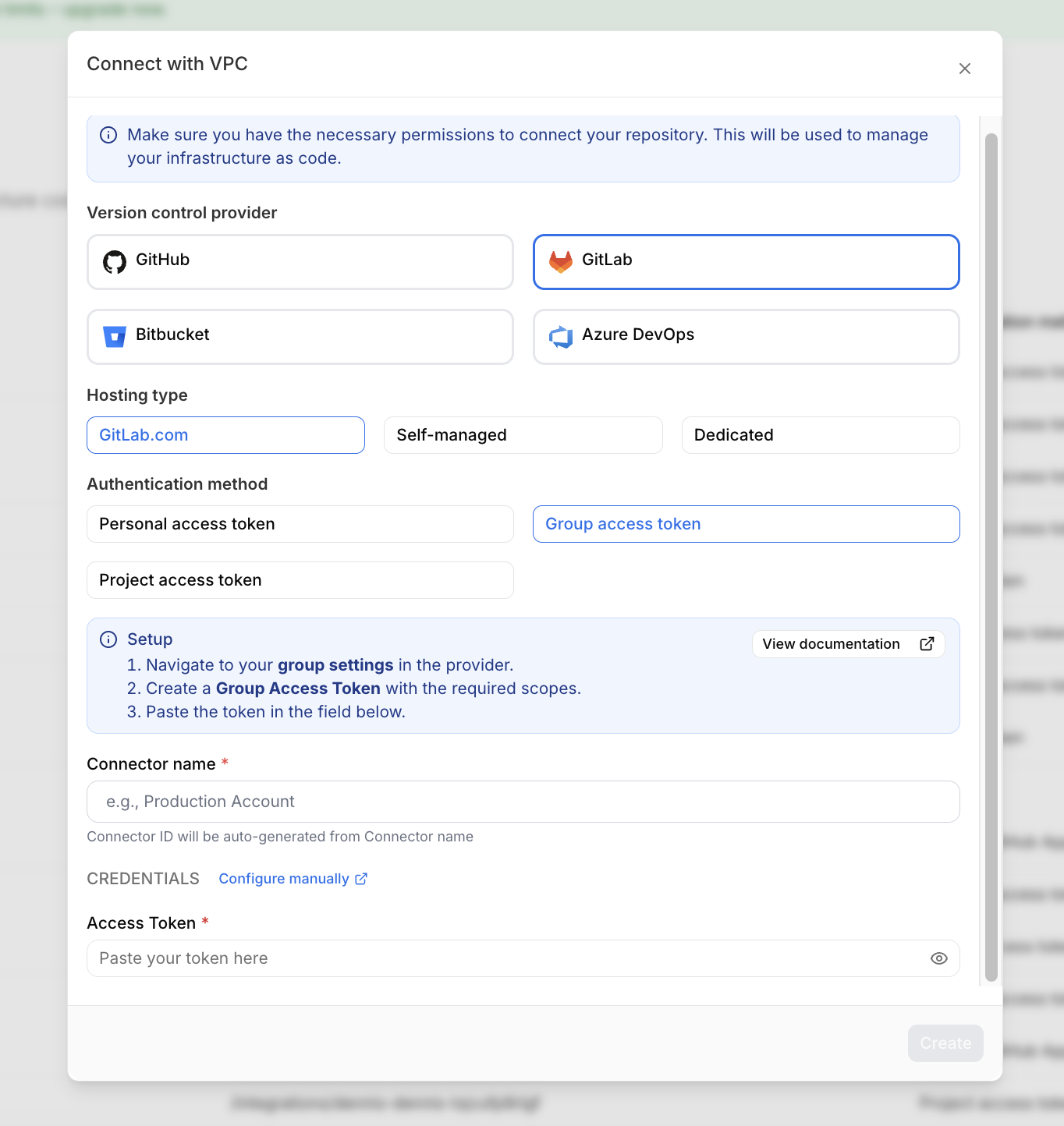This screenshot has height=1126, width=1064.
Task: Click the dialog vertical scrollbar
Action: click(991, 558)
